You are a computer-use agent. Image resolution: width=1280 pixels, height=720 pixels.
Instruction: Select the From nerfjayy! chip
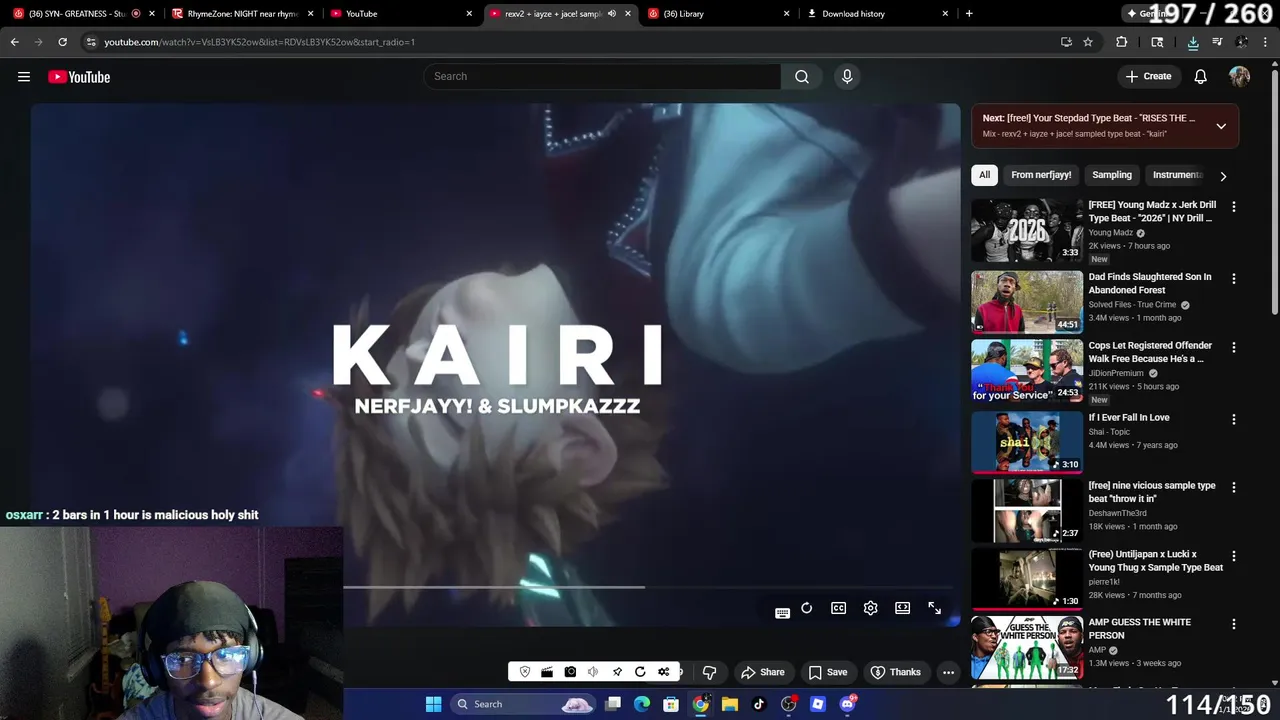click(1041, 175)
